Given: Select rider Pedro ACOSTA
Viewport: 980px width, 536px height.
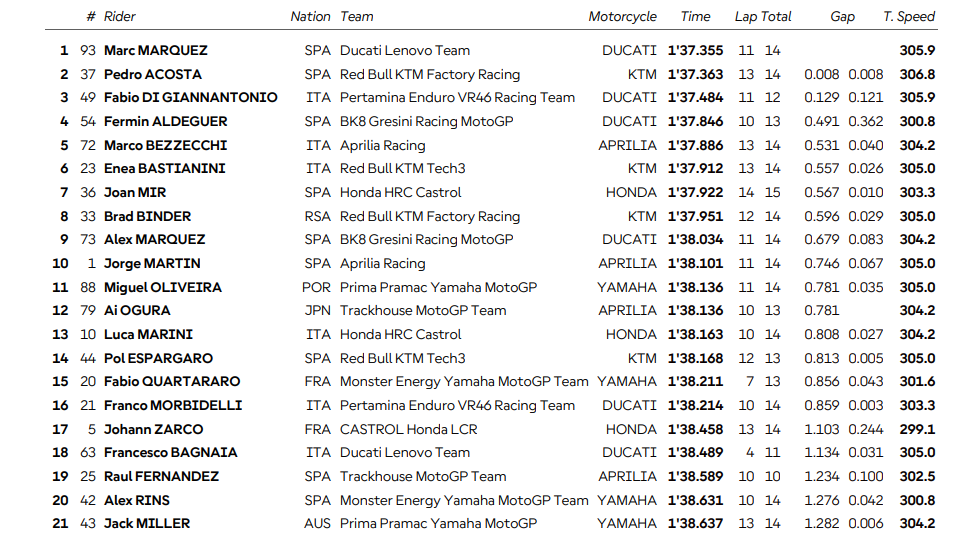Looking at the screenshot, I should [152, 74].
